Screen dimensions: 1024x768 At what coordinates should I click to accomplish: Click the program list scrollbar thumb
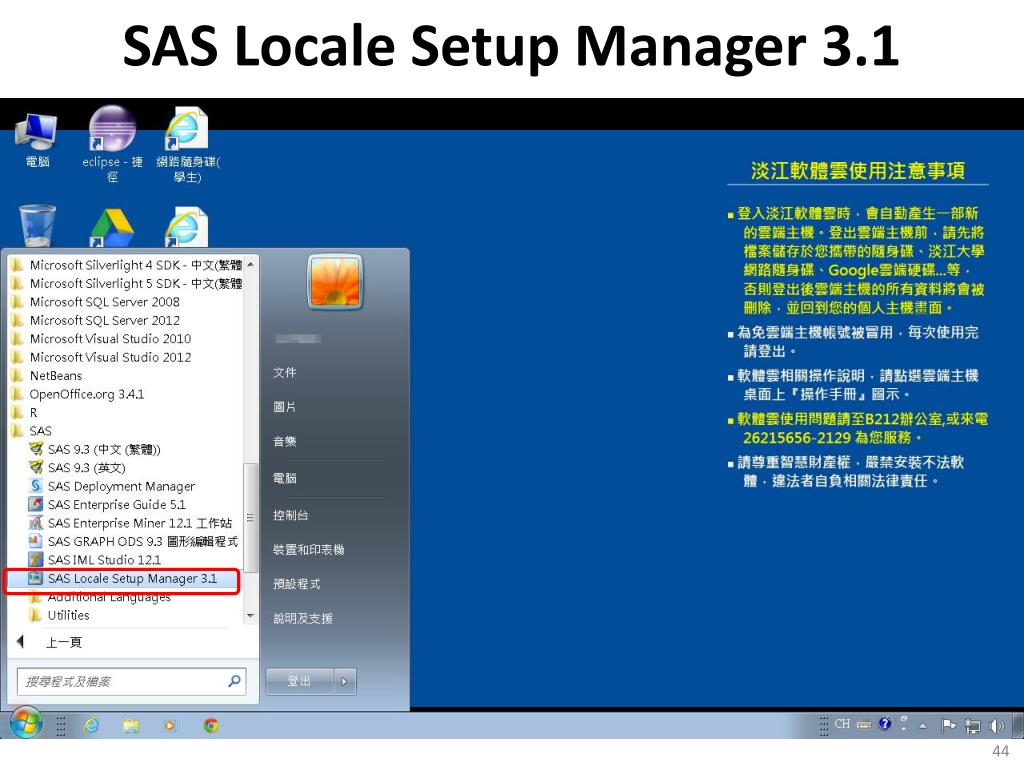pos(250,519)
